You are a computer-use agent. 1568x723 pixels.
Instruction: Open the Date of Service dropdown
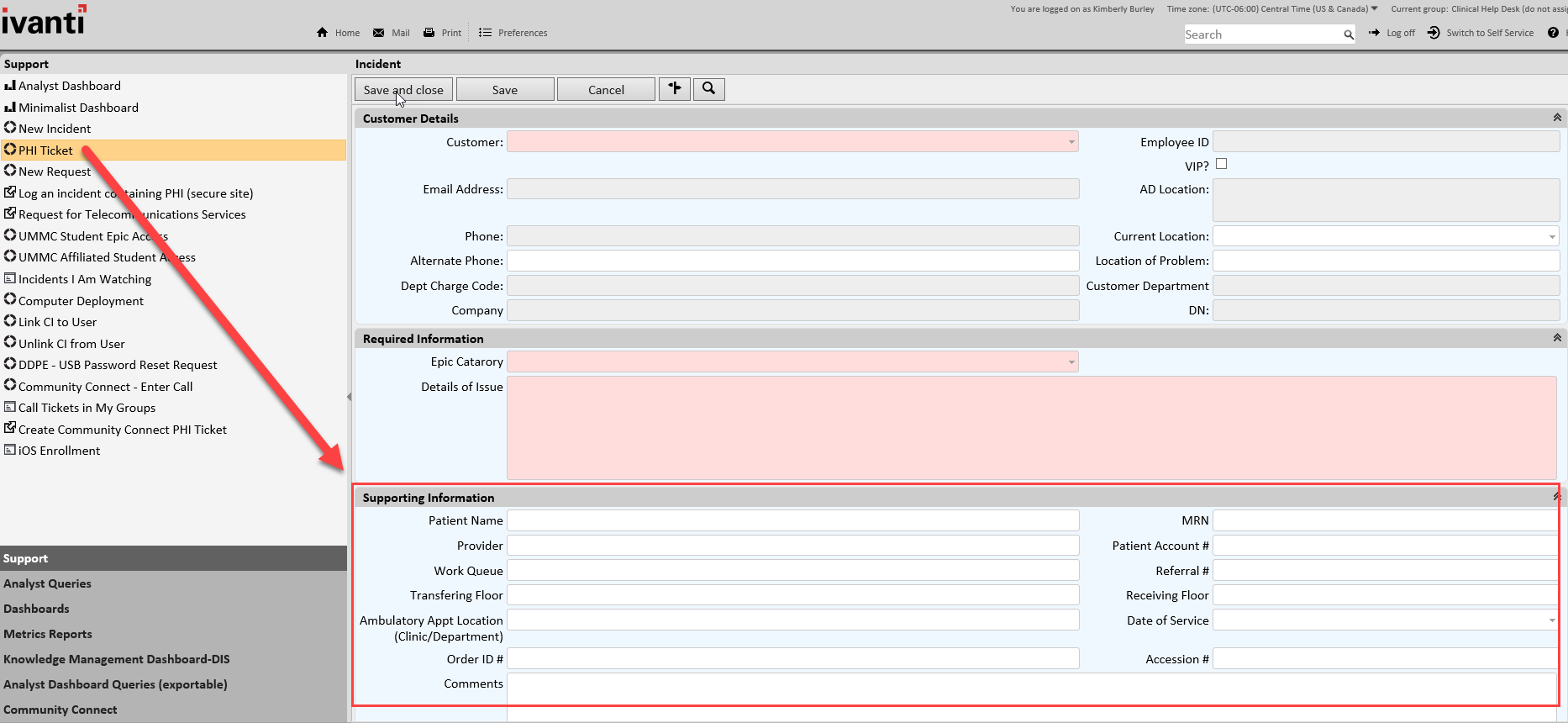(1552, 620)
